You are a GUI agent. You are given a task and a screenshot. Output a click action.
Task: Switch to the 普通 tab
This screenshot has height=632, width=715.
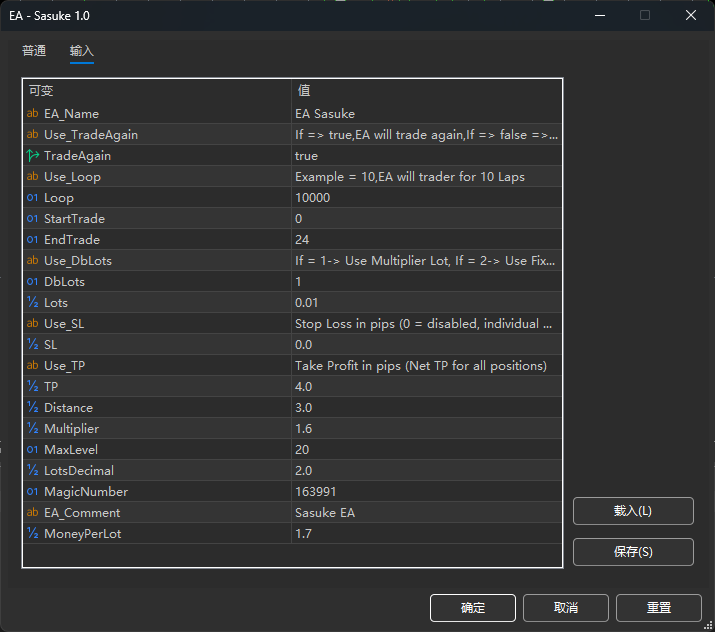click(34, 51)
